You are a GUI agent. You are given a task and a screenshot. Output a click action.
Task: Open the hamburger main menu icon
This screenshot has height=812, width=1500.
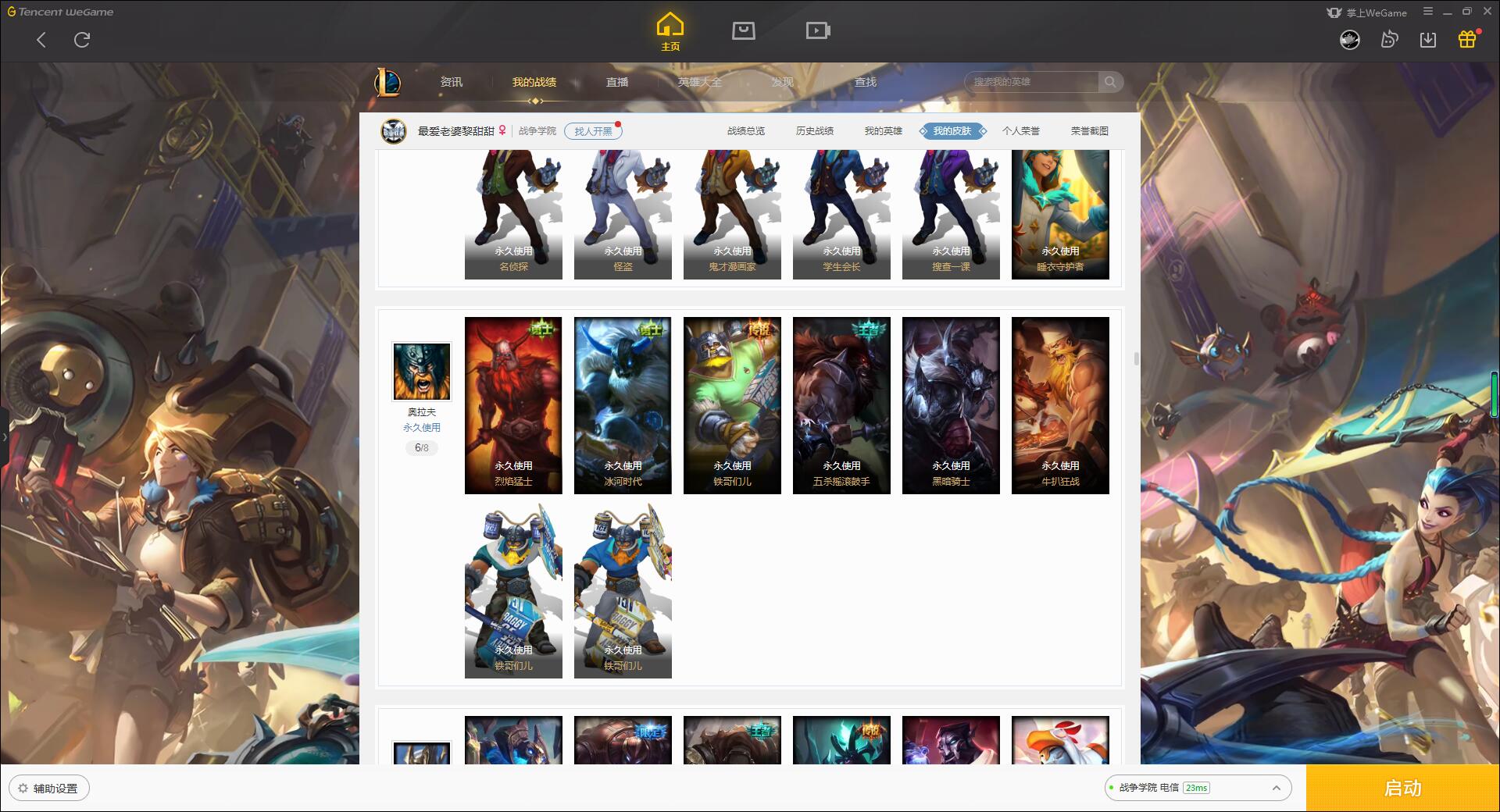1428,12
